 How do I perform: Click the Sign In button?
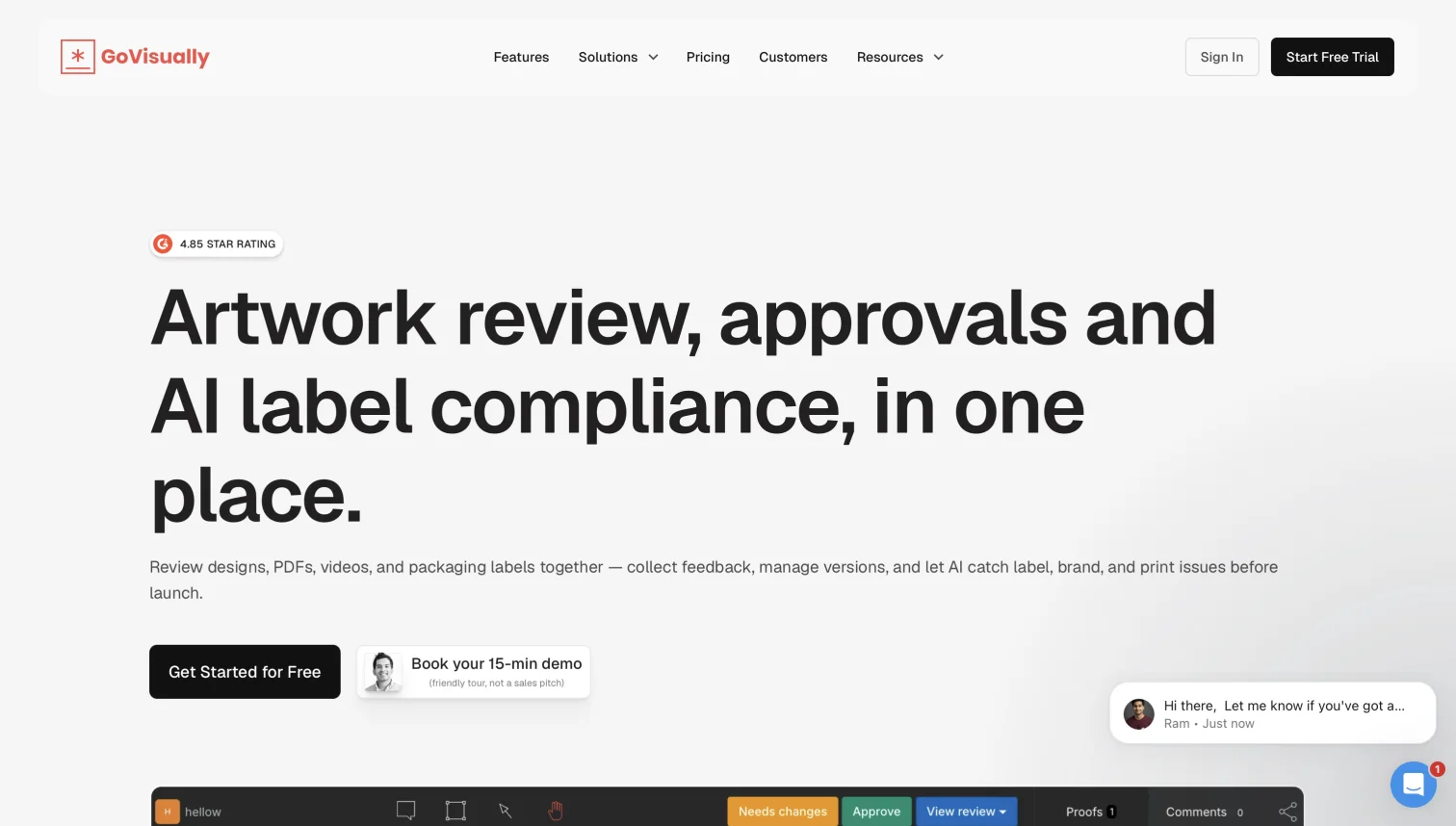pos(1221,57)
